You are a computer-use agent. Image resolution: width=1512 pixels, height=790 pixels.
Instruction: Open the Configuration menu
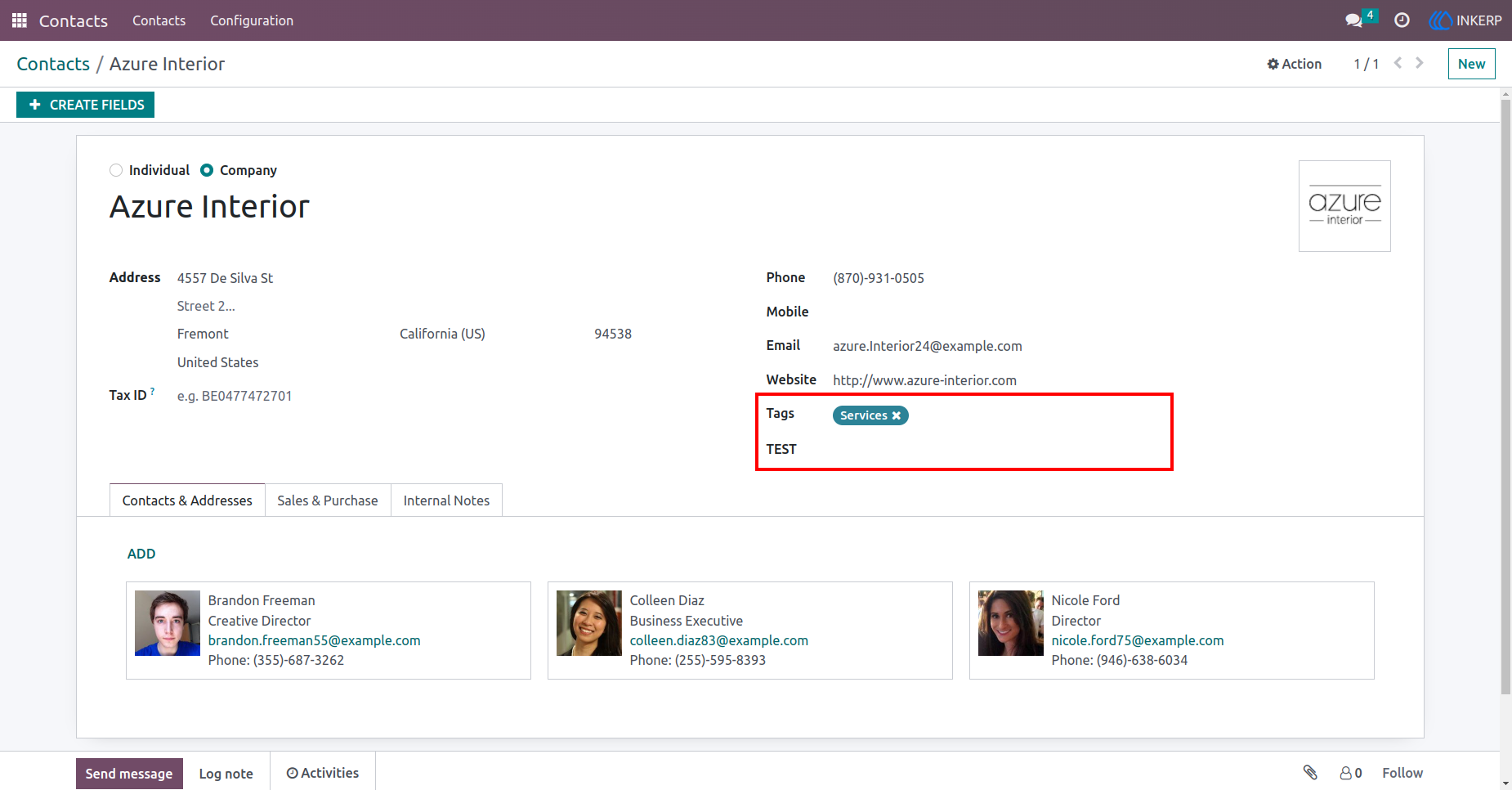point(252,20)
